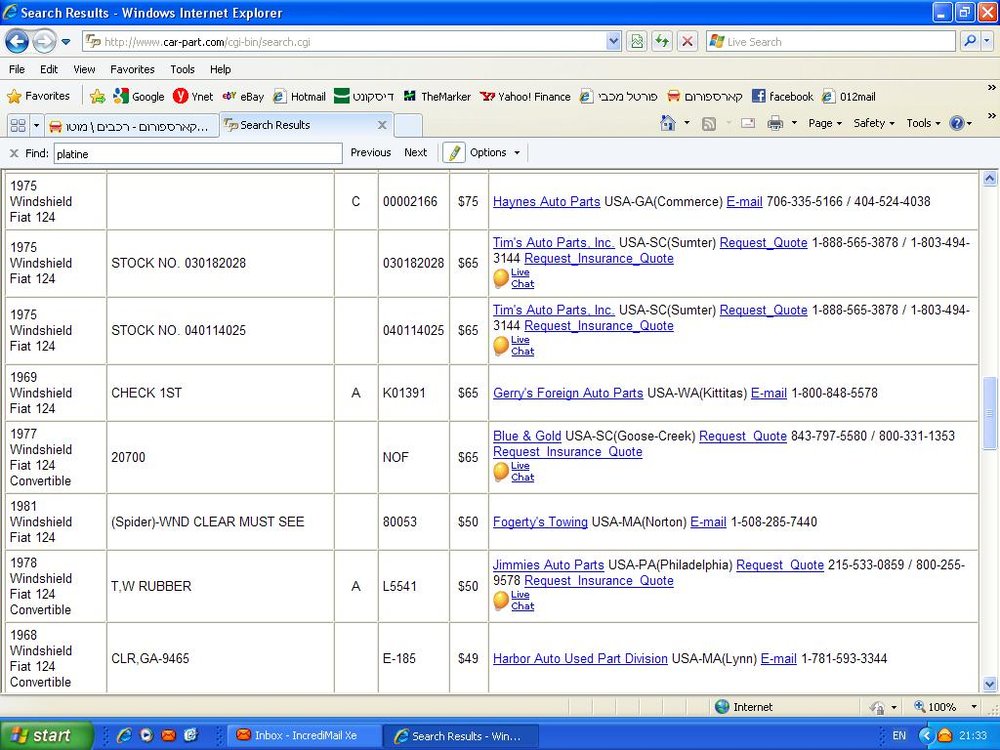The height and width of the screenshot is (750, 1000).
Task: Click the address bar URL field
Action: tap(344, 42)
